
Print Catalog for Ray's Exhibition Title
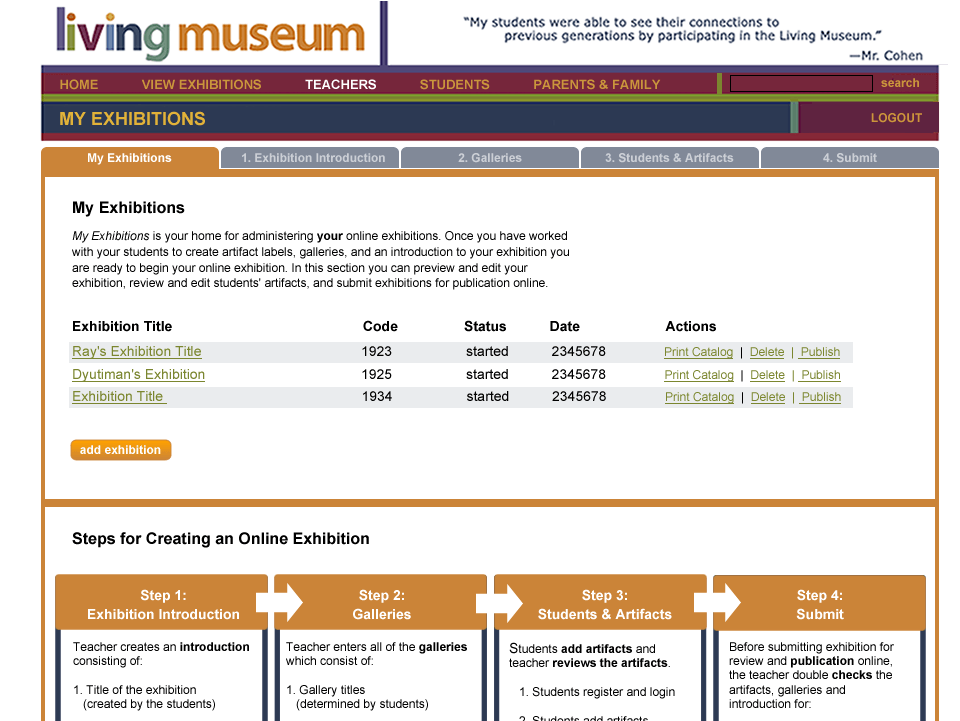698,352
